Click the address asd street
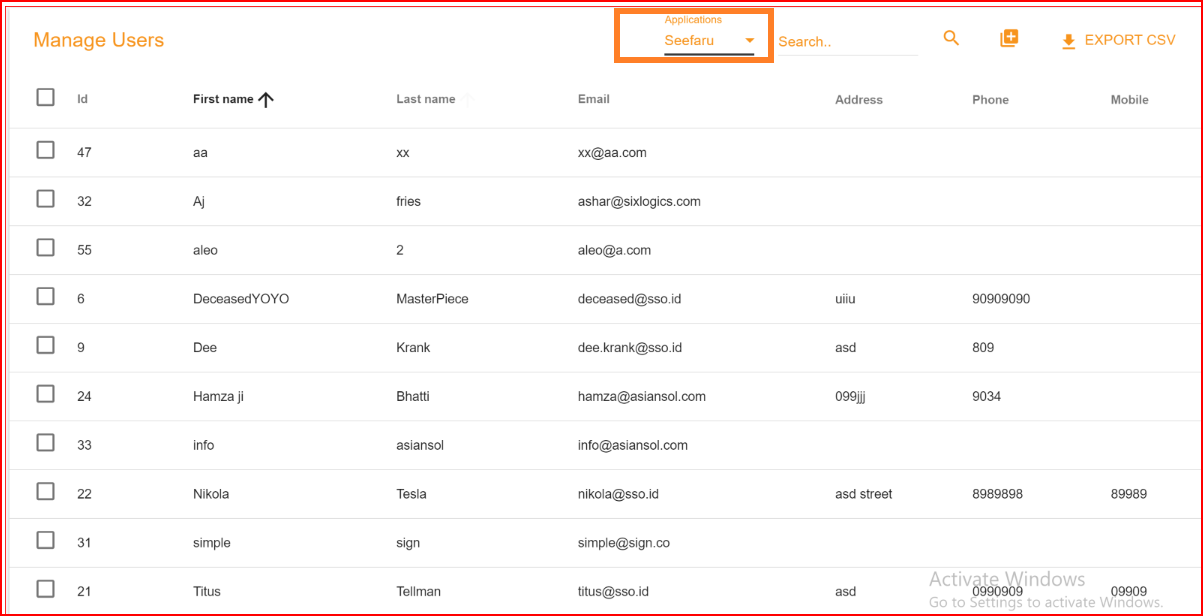The height and width of the screenshot is (616, 1203). tap(864, 494)
